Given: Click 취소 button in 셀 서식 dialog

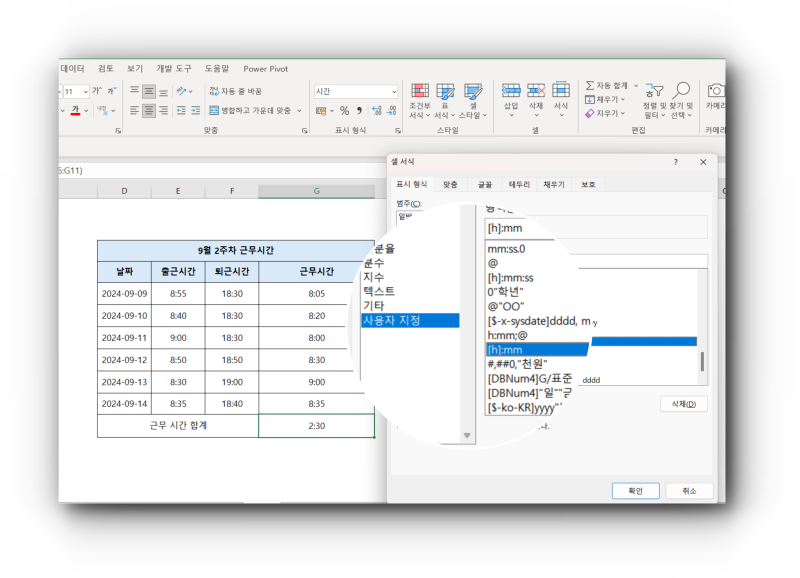Looking at the screenshot, I should pos(689,491).
